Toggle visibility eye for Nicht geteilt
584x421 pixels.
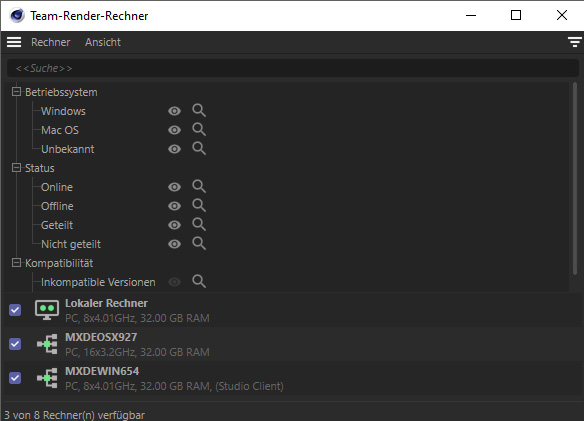tap(174, 244)
